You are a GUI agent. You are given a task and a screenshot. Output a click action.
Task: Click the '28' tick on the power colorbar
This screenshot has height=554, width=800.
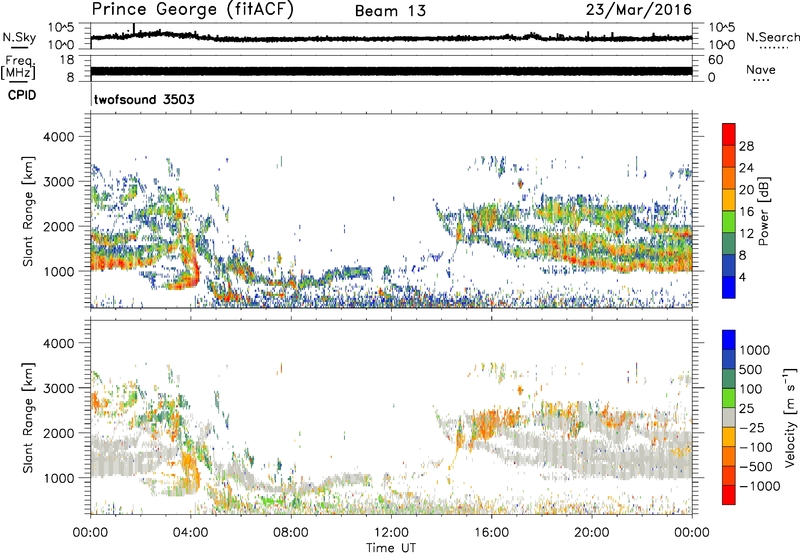point(746,146)
